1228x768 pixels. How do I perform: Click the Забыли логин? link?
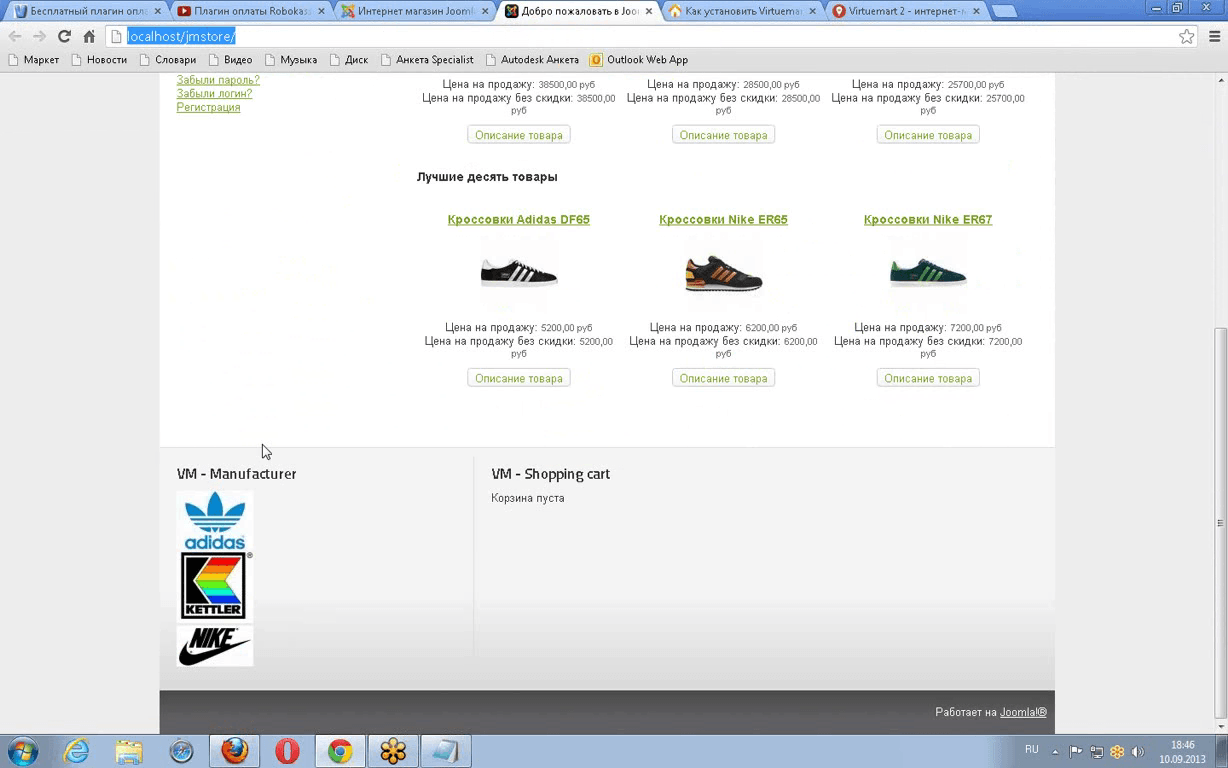tap(214, 93)
